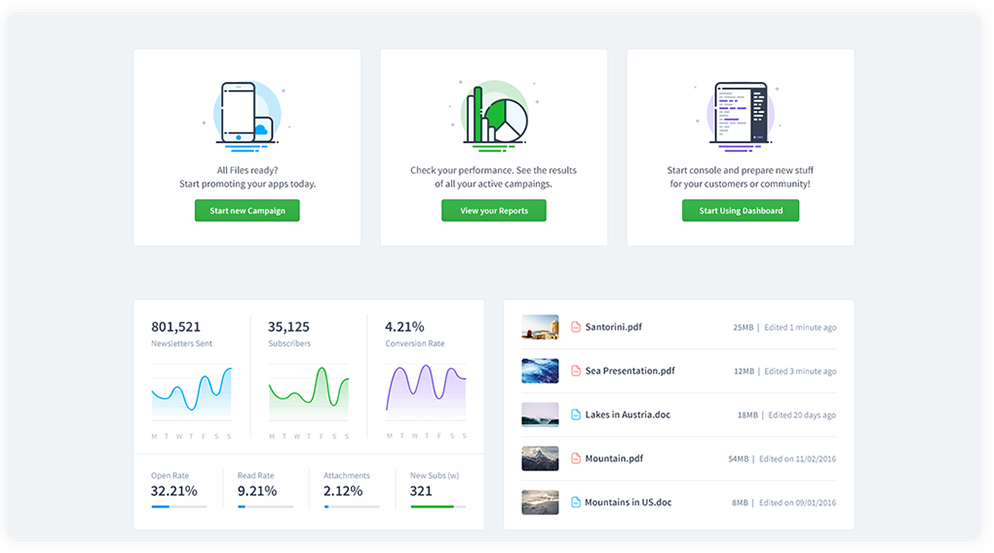Click the 'Conversion Rate' label
Screen dimensions: 994x553
(x=415, y=344)
